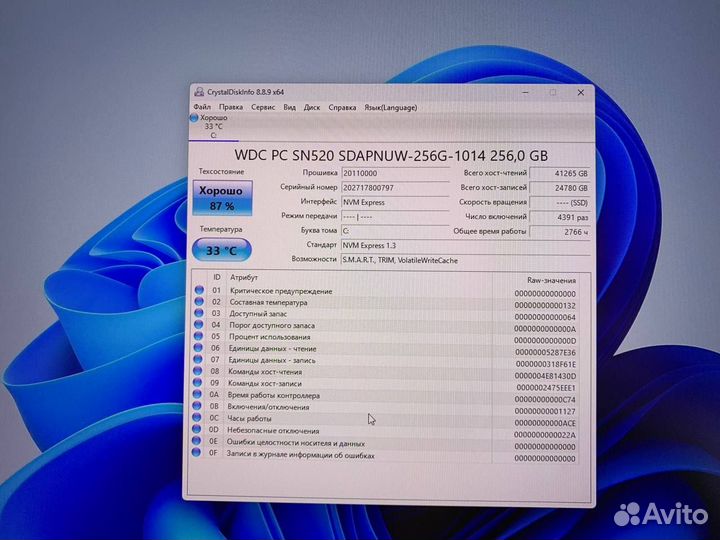Select attribute Процент использования
Image resolution: width=720 pixels, height=540 pixels.
(x=270, y=337)
